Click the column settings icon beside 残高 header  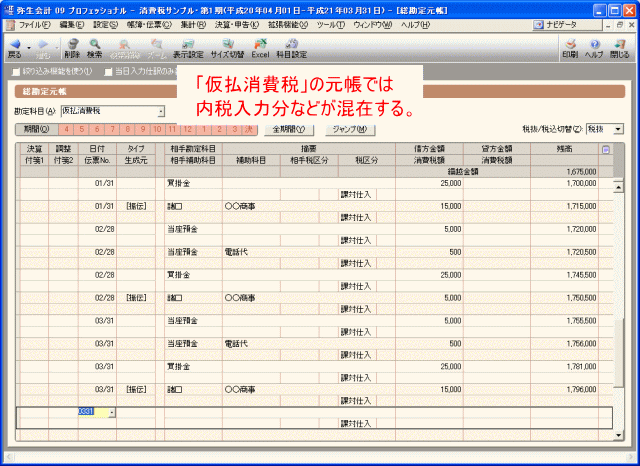606,150
